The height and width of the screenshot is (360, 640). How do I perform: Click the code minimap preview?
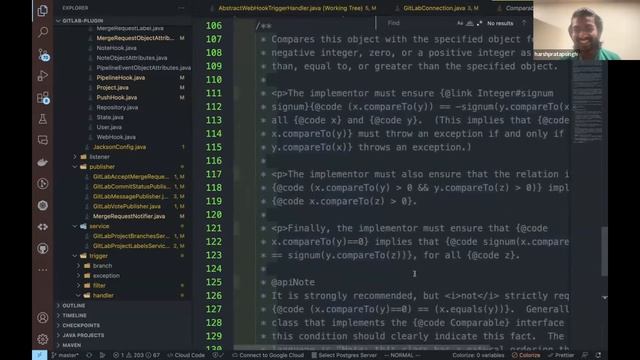coord(587,102)
